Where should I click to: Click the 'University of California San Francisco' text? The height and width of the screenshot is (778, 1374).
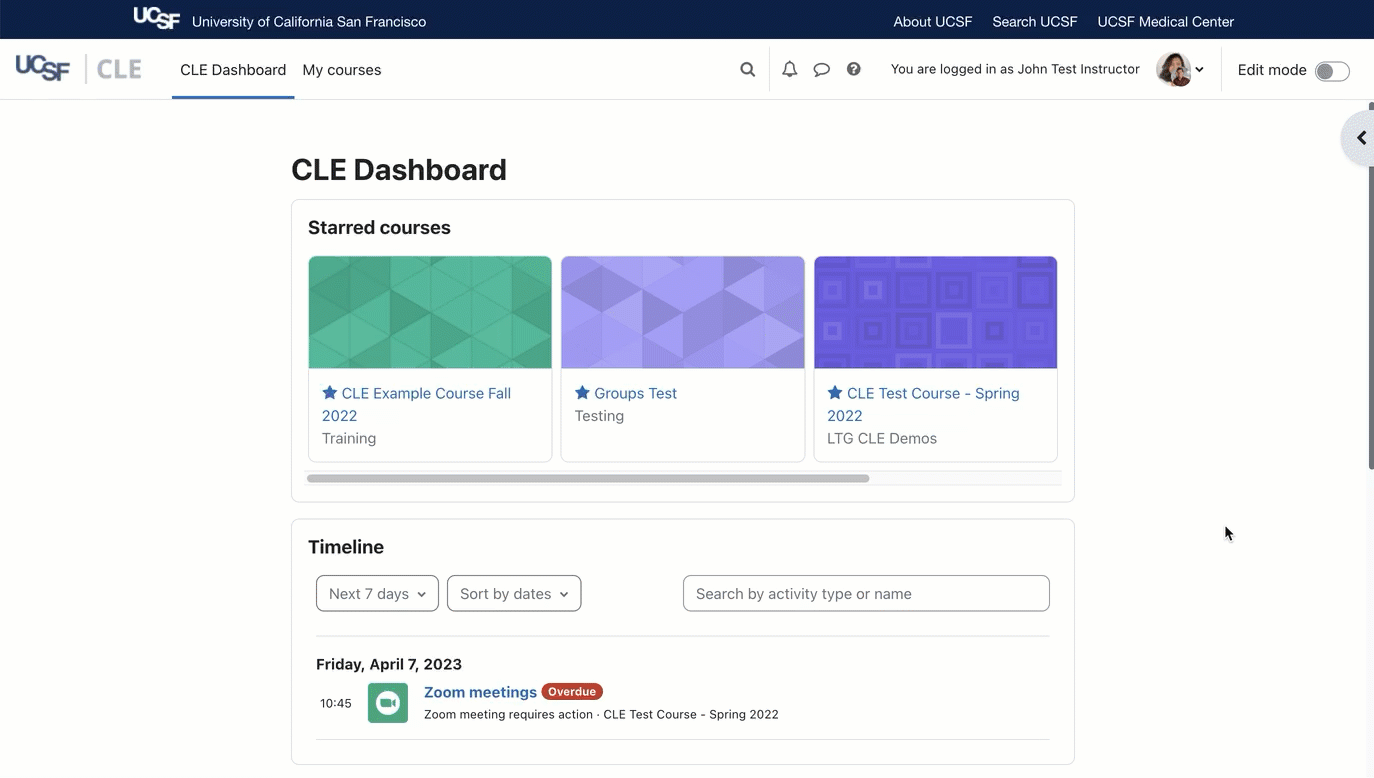coord(309,21)
